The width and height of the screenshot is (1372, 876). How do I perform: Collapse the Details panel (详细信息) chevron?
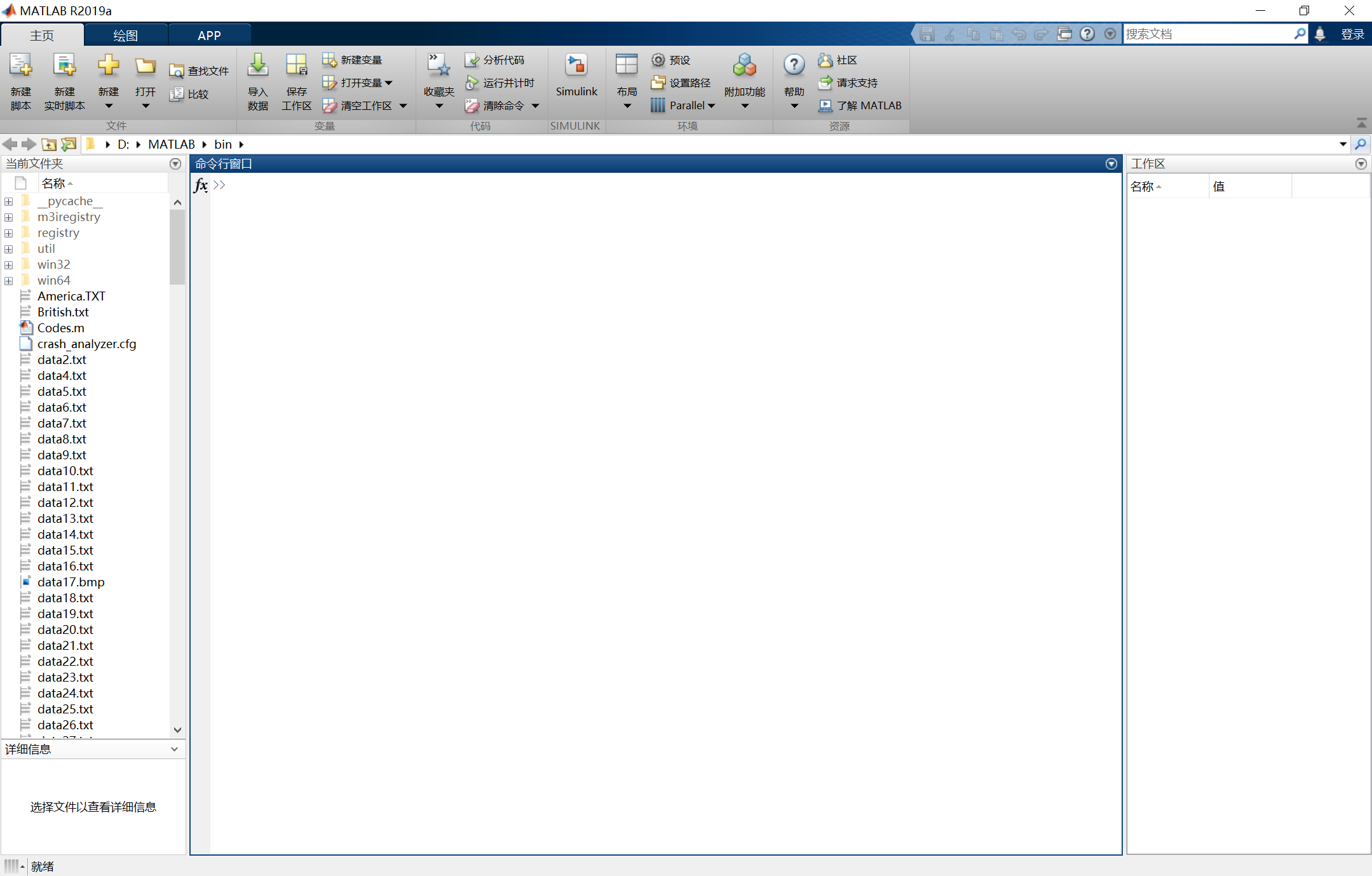[x=174, y=750]
